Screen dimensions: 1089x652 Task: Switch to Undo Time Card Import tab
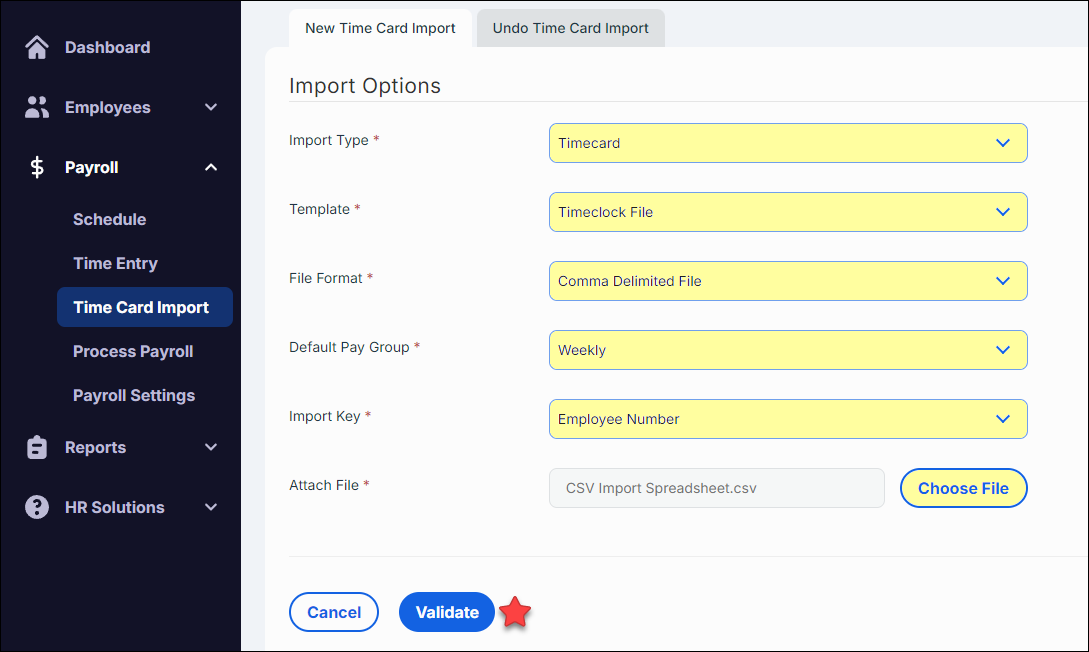pos(570,28)
